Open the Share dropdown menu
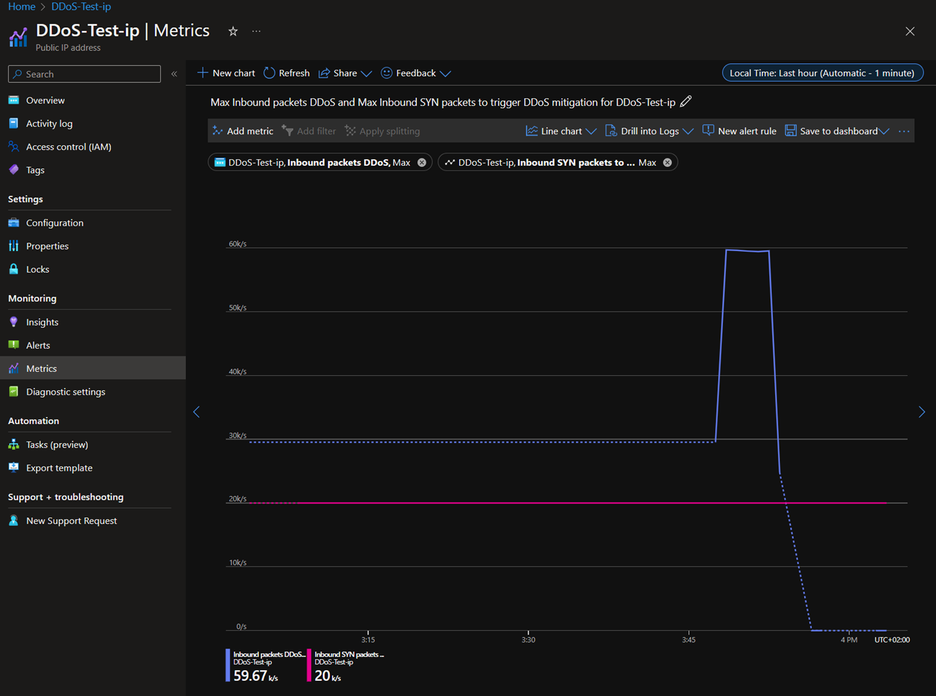This screenshot has height=696, width=936. [x=344, y=73]
